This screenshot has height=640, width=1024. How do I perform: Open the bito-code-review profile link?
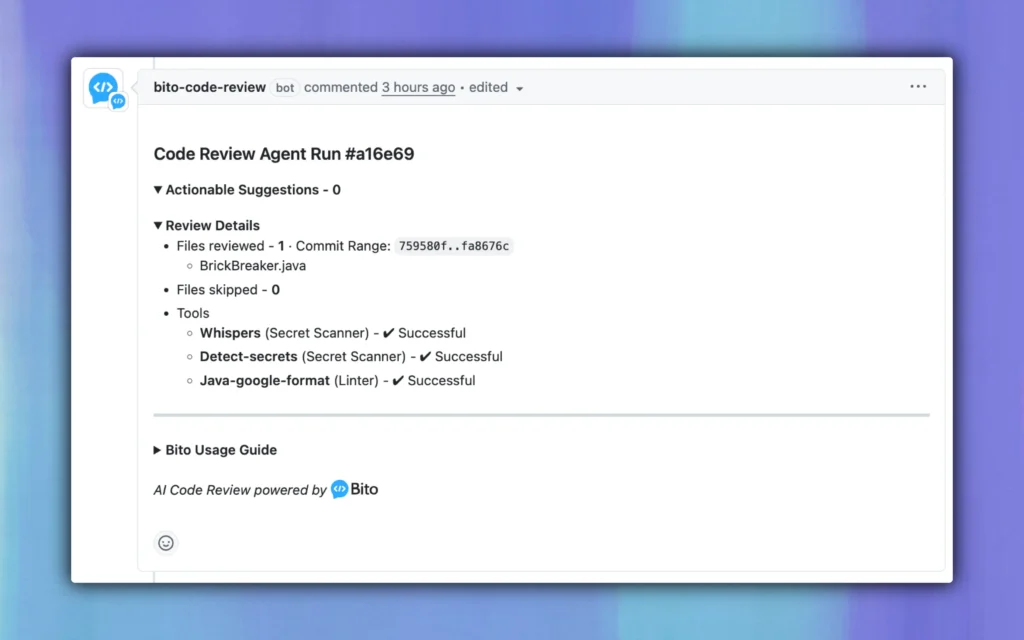tap(209, 88)
